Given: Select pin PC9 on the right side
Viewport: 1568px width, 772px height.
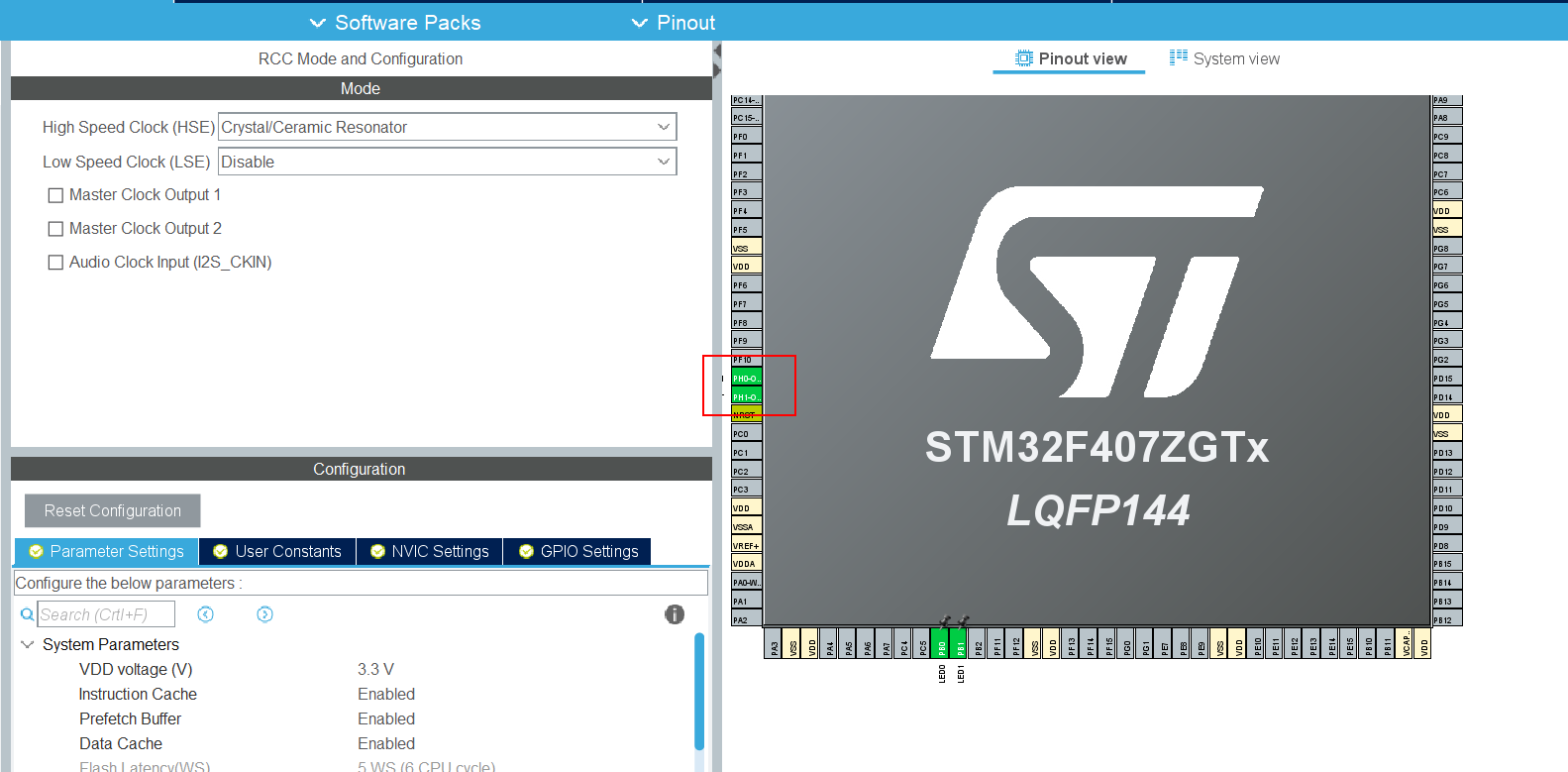Looking at the screenshot, I should tap(1447, 136).
